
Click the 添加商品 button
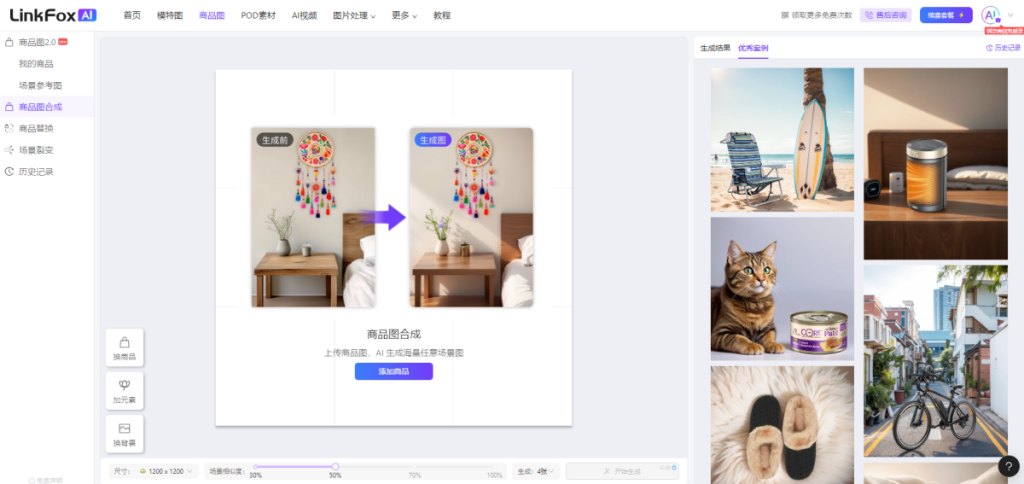[x=394, y=371]
